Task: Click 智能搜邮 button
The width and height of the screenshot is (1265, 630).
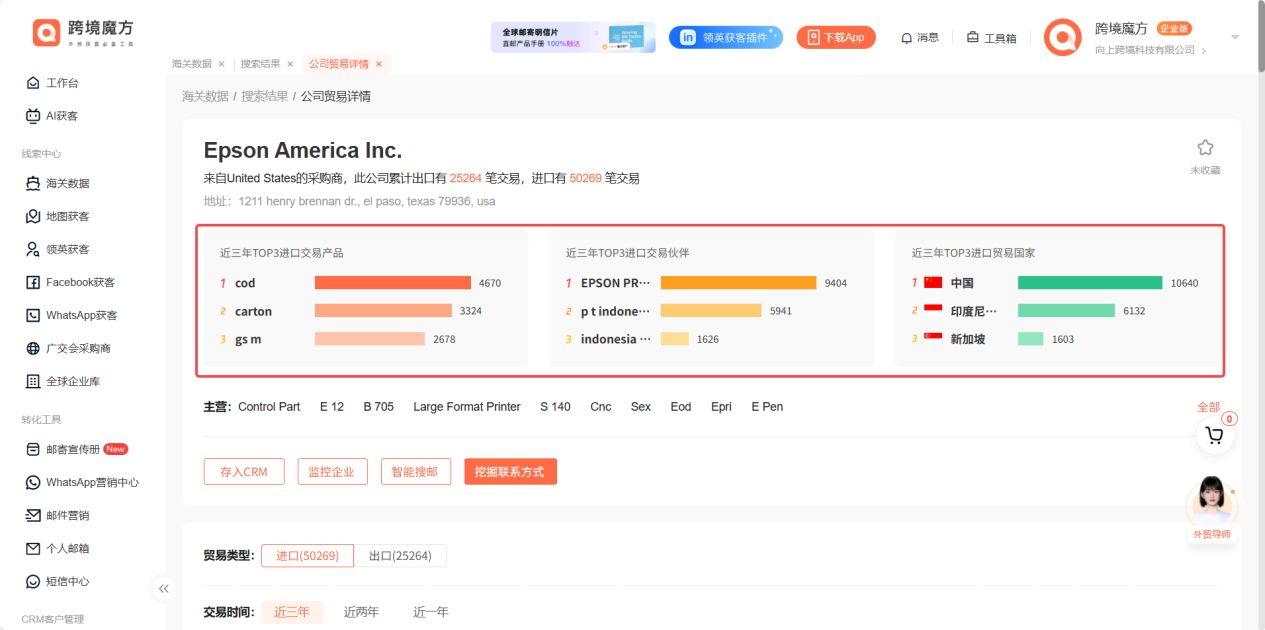Action: click(x=416, y=472)
